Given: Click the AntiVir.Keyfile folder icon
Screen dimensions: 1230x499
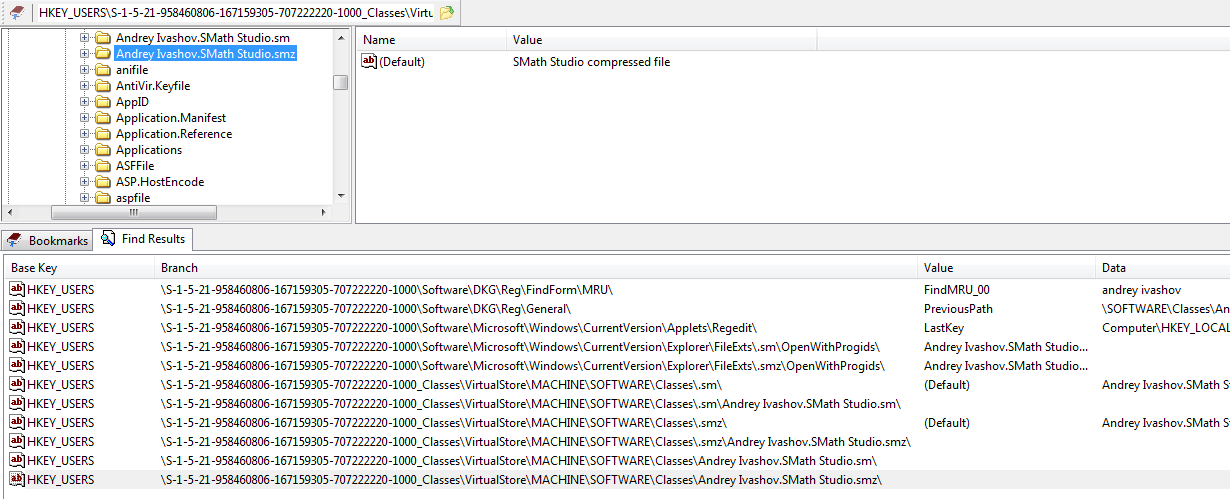Looking at the screenshot, I should [102, 86].
